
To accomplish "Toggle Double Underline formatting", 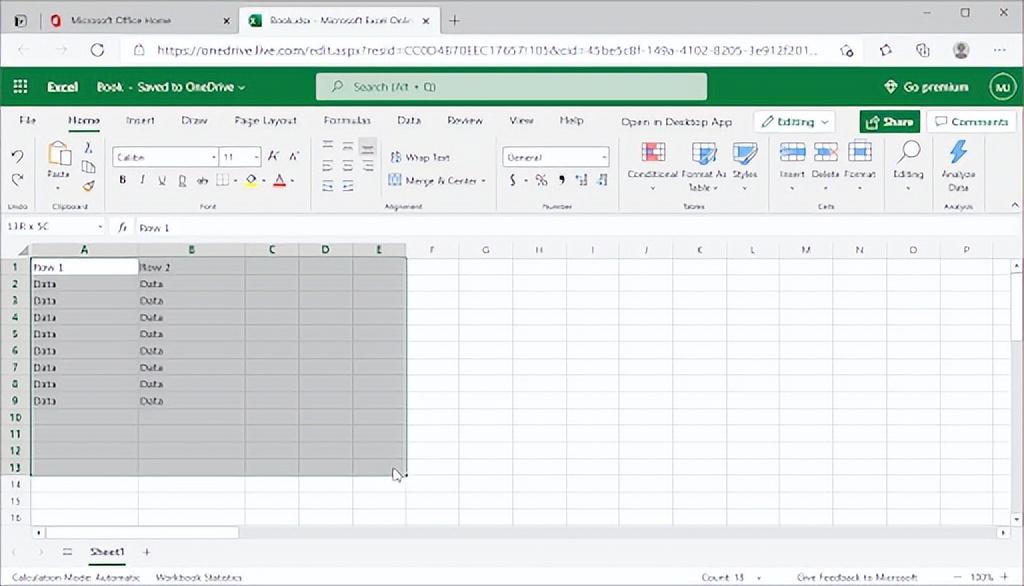I will pos(182,180).
